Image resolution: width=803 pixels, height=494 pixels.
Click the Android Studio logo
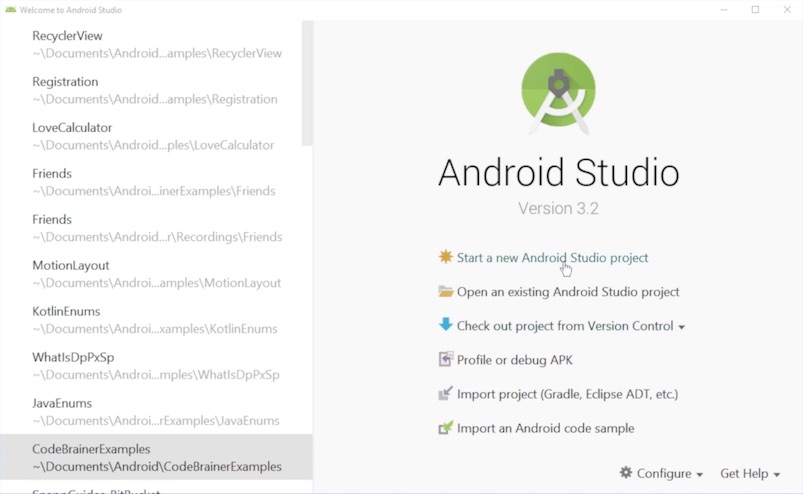(x=558, y=94)
